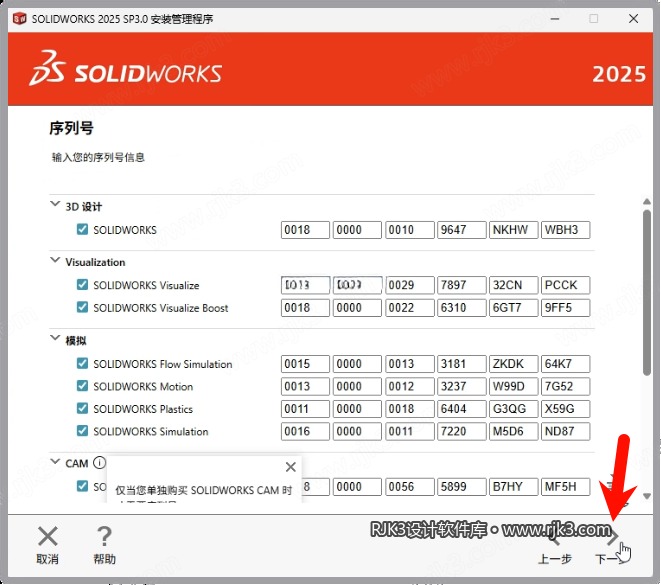Screen dimensions: 661x585
Task: Click scrollbar up arrow
Action: coord(647,201)
